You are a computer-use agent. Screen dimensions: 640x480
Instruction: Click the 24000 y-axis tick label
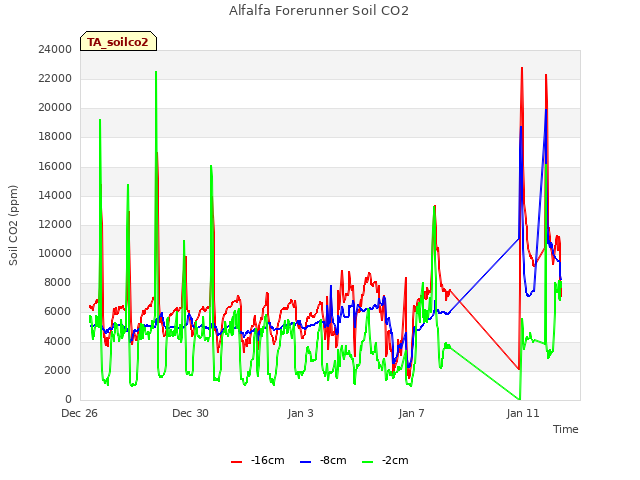pos(55,49)
